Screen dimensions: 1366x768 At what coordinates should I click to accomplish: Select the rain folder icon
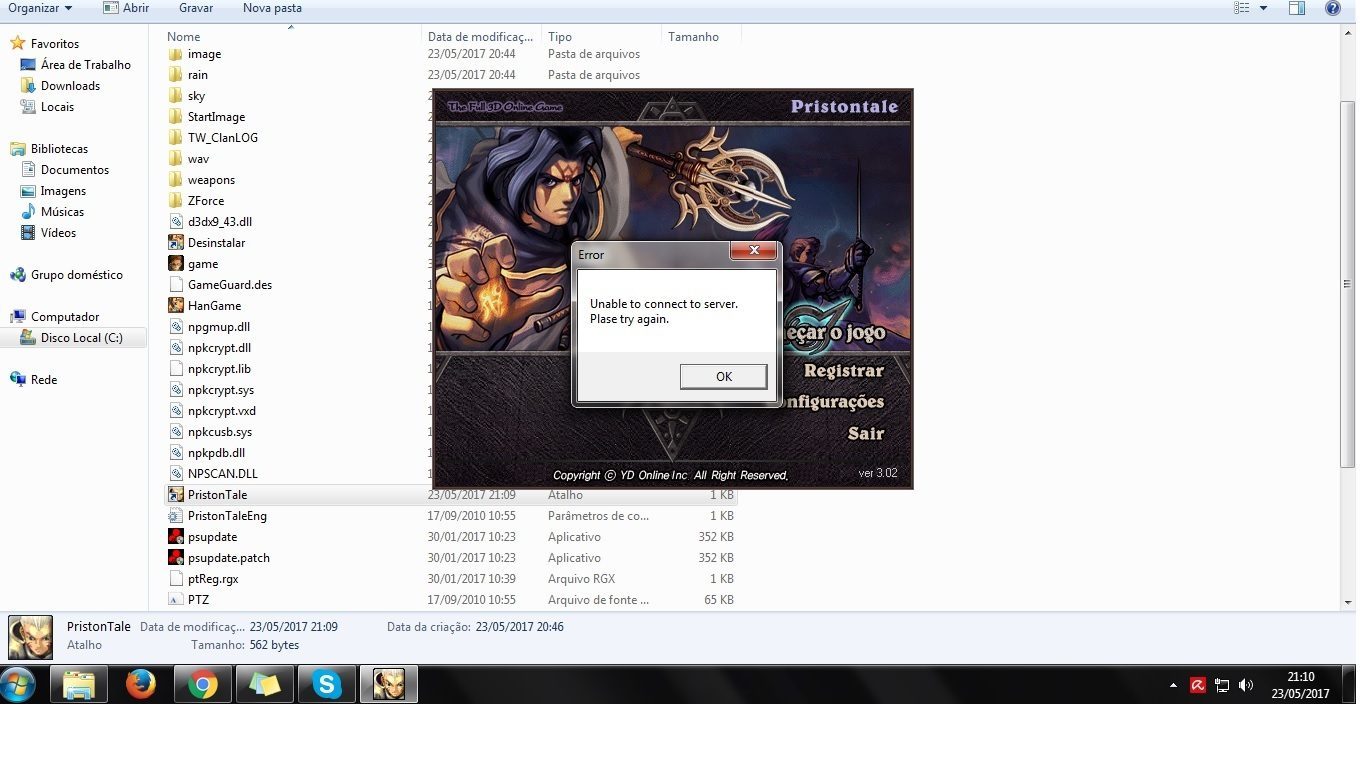176,75
